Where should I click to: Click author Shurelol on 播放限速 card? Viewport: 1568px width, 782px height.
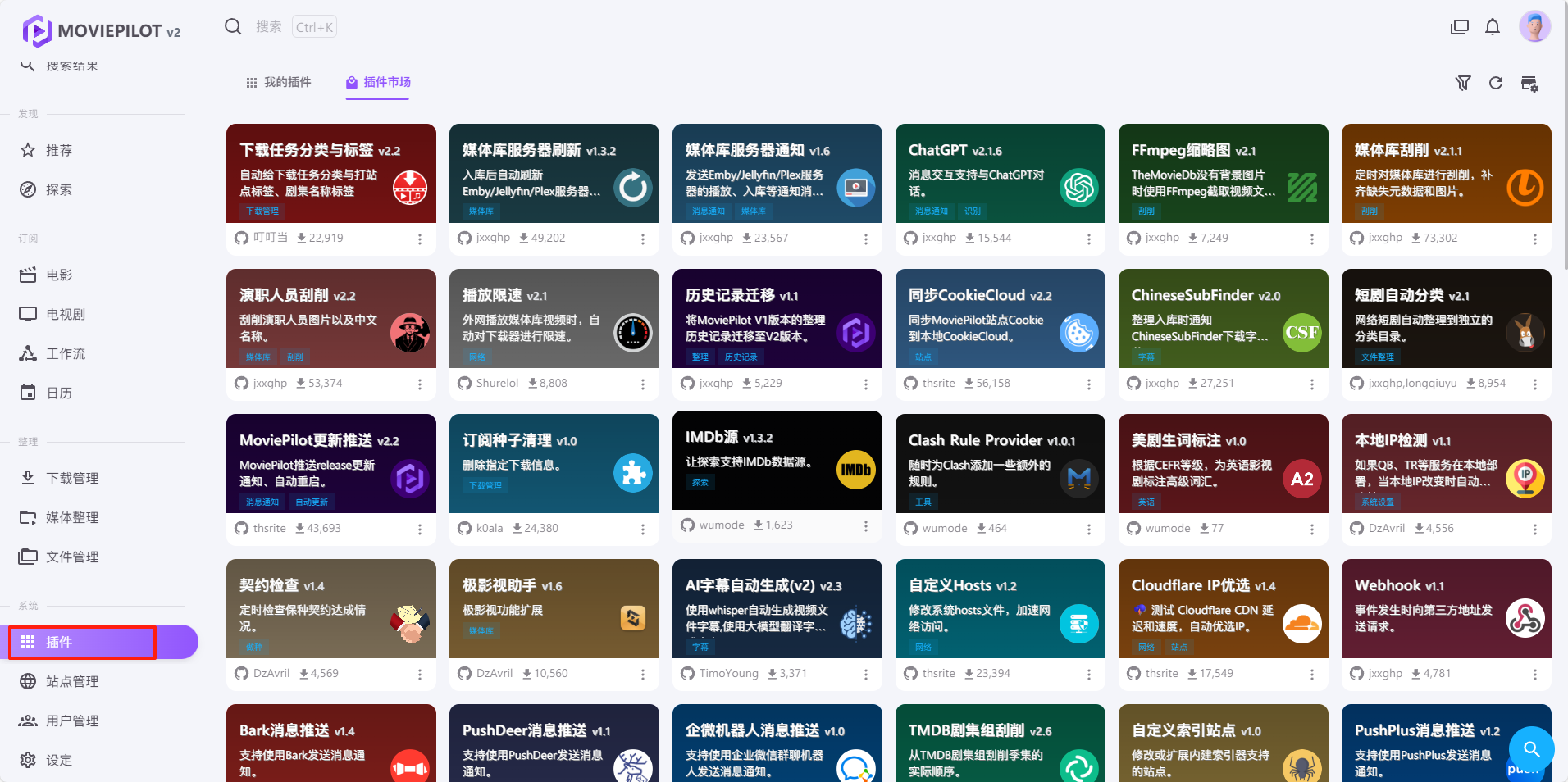(x=497, y=383)
